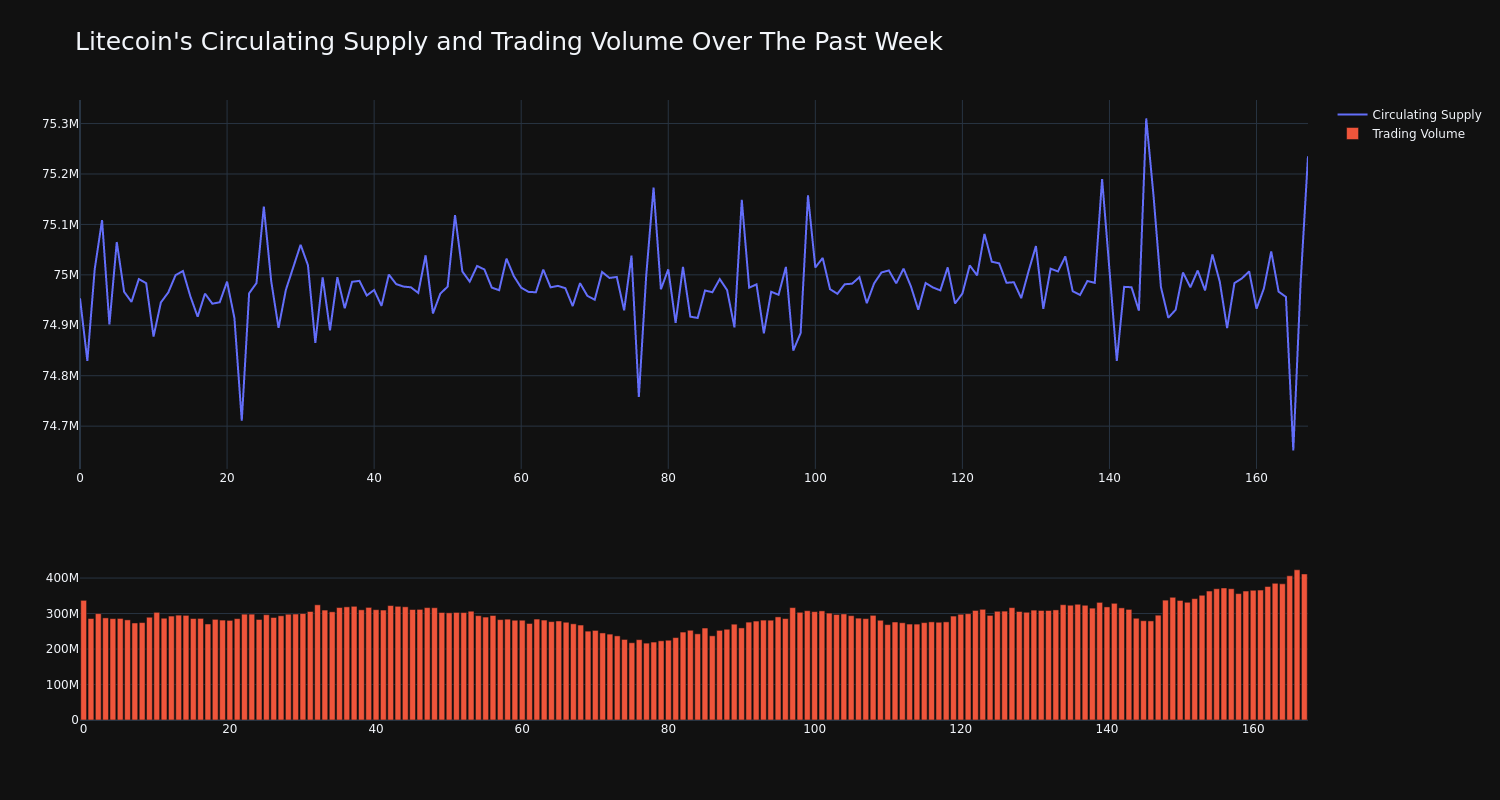This screenshot has height=800, width=1500.
Task: Click x-axis label 60 on volume chart
Action: (522, 729)
